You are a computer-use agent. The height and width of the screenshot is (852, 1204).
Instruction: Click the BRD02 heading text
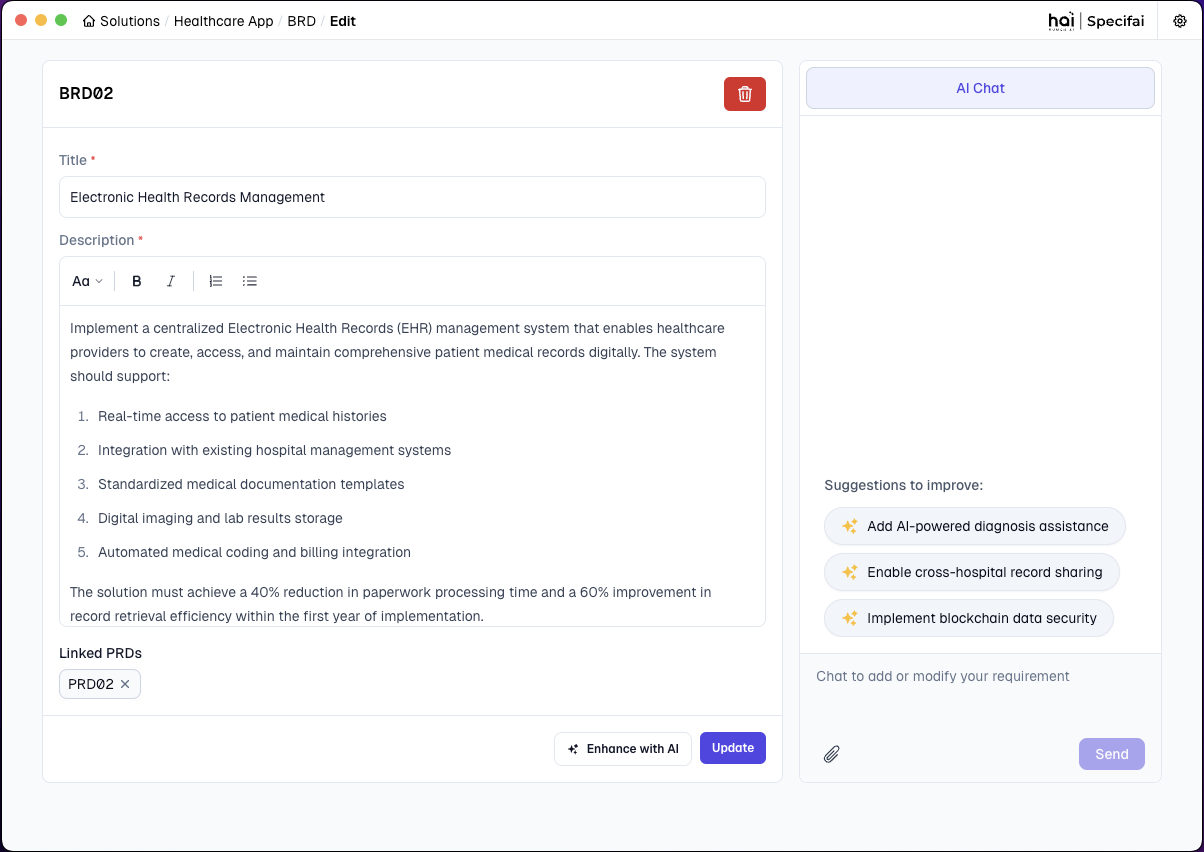[86, 94]
